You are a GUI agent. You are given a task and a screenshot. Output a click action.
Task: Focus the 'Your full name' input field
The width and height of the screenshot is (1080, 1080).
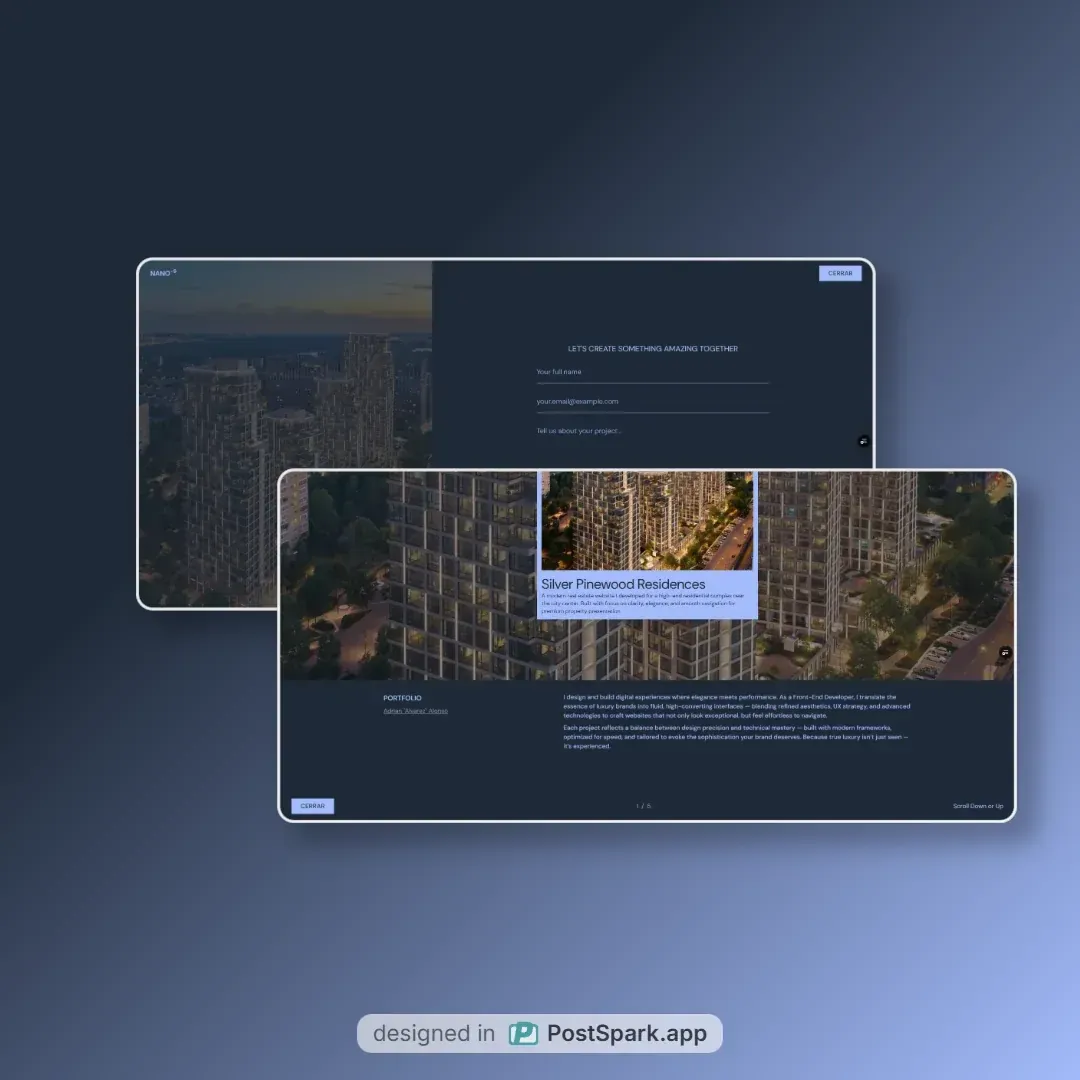click(652, 373)
